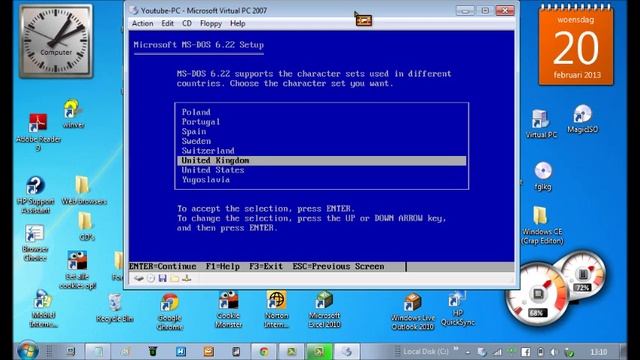Click the CD drive icon in Virtual PC status bar
The width and height of the screenshot is (640, 360).
coord(151,278)
